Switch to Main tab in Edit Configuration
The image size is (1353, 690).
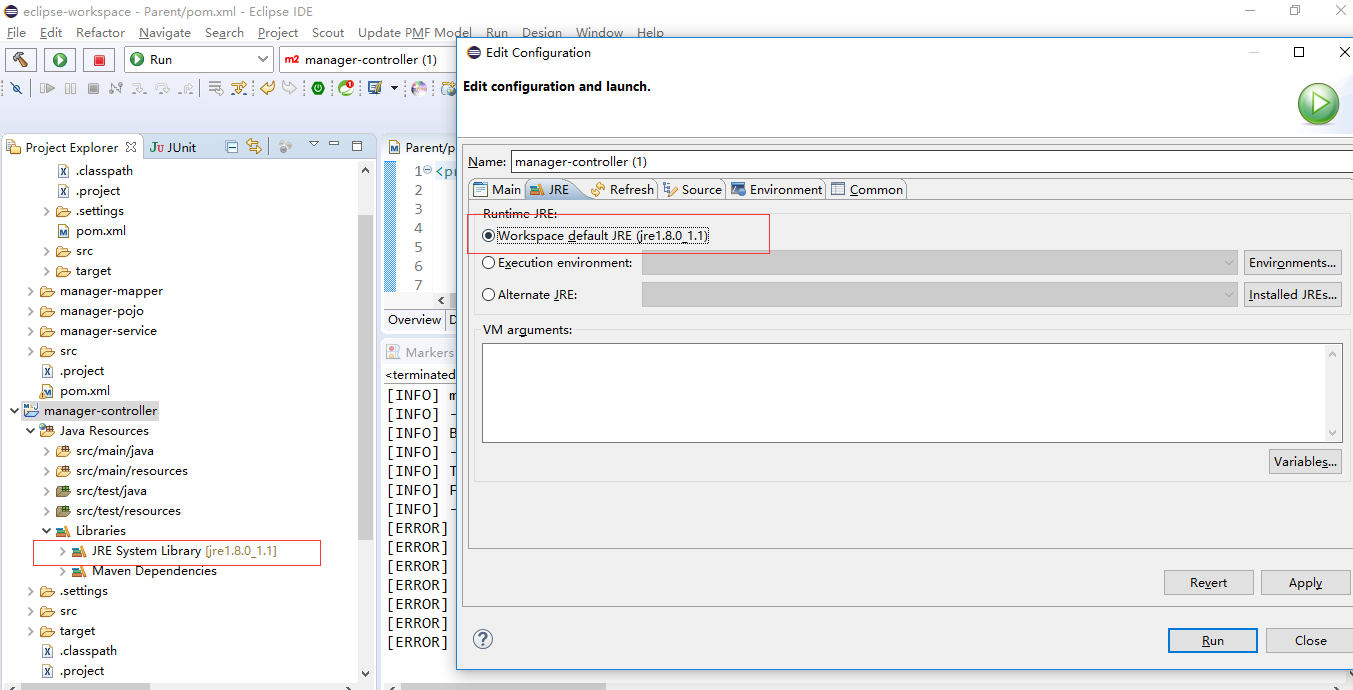497,189
